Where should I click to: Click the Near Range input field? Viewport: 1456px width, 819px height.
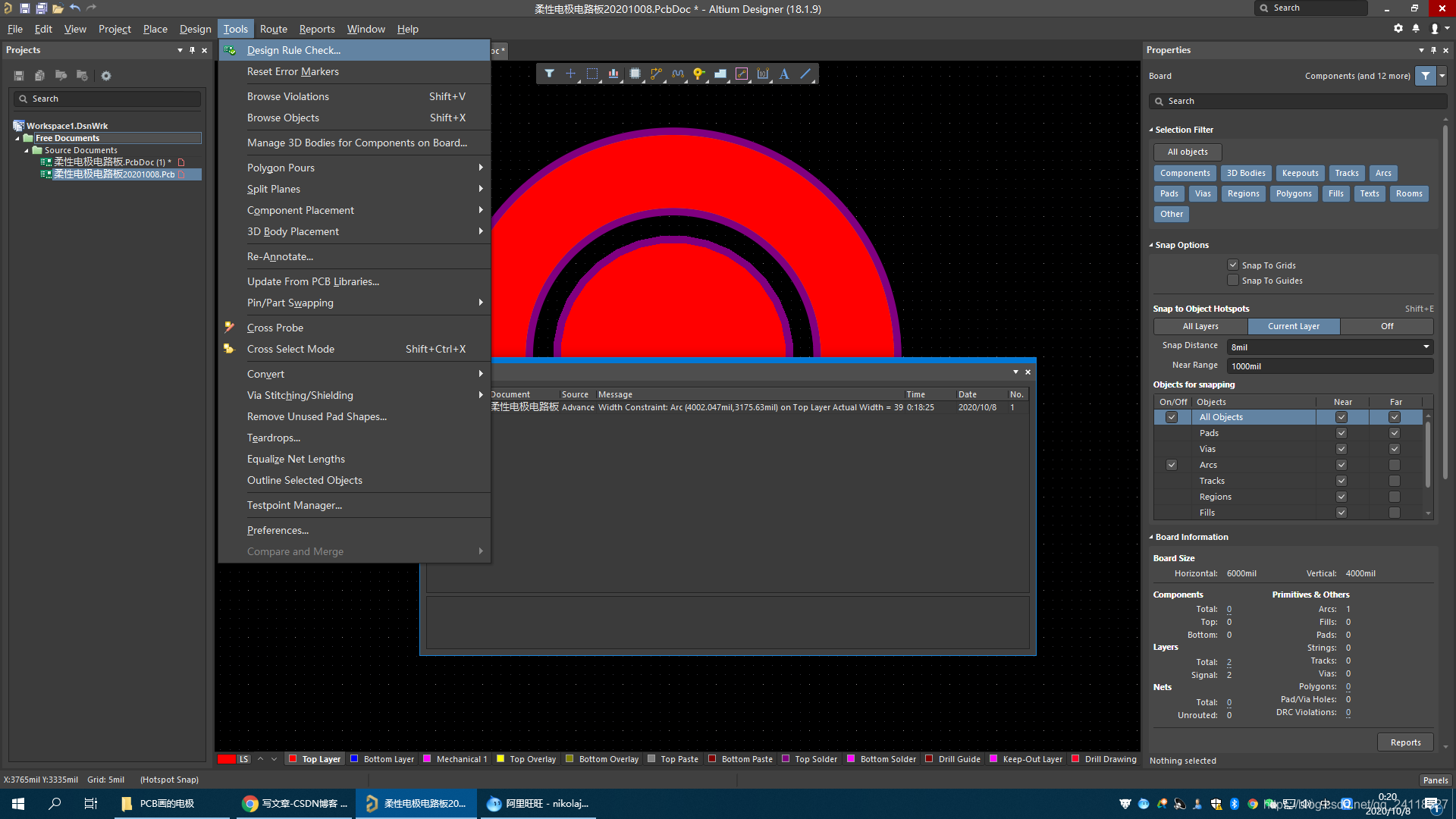[x=1331, y=365]
